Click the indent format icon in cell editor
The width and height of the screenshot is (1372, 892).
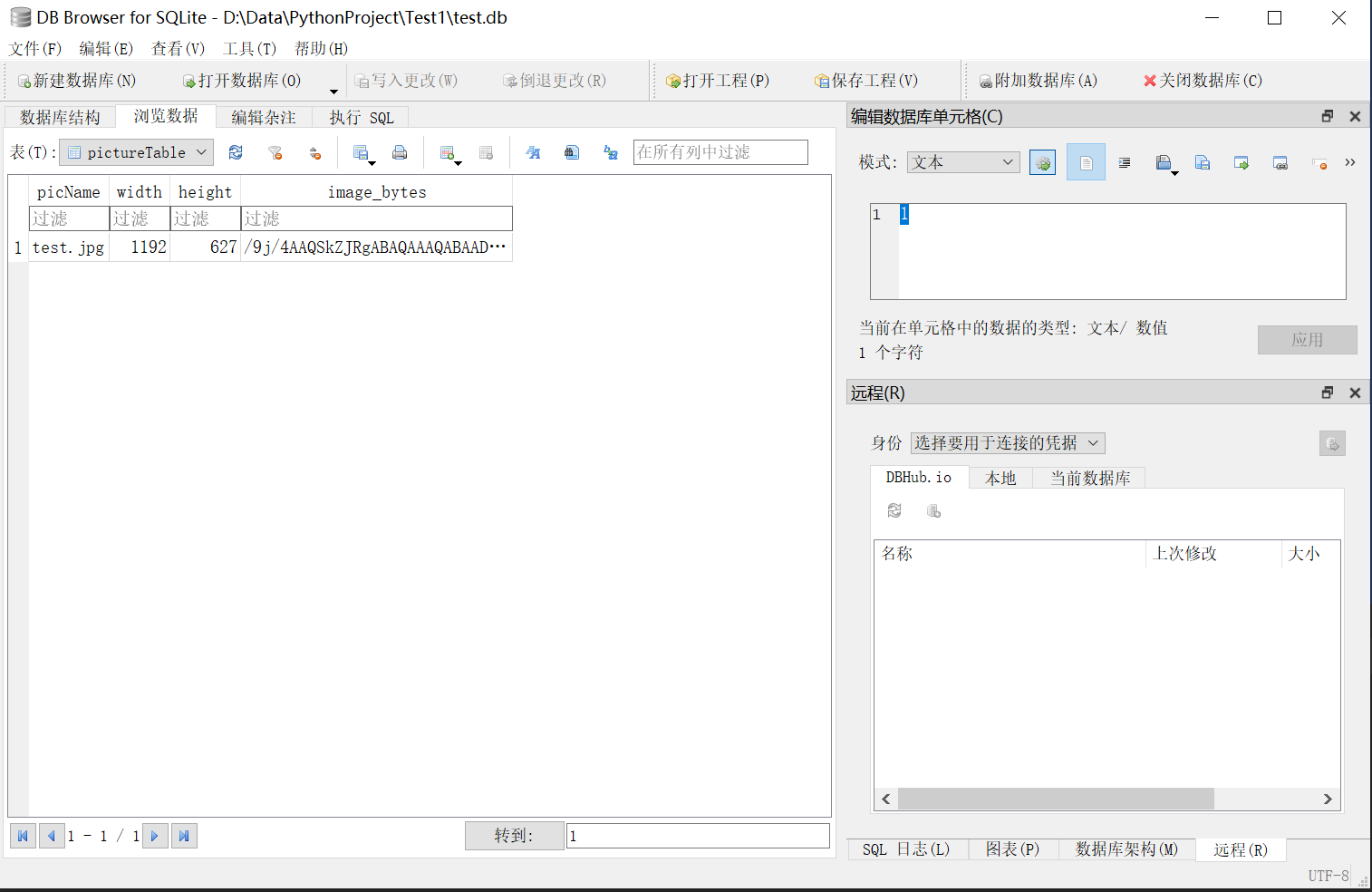(1125, 162)
